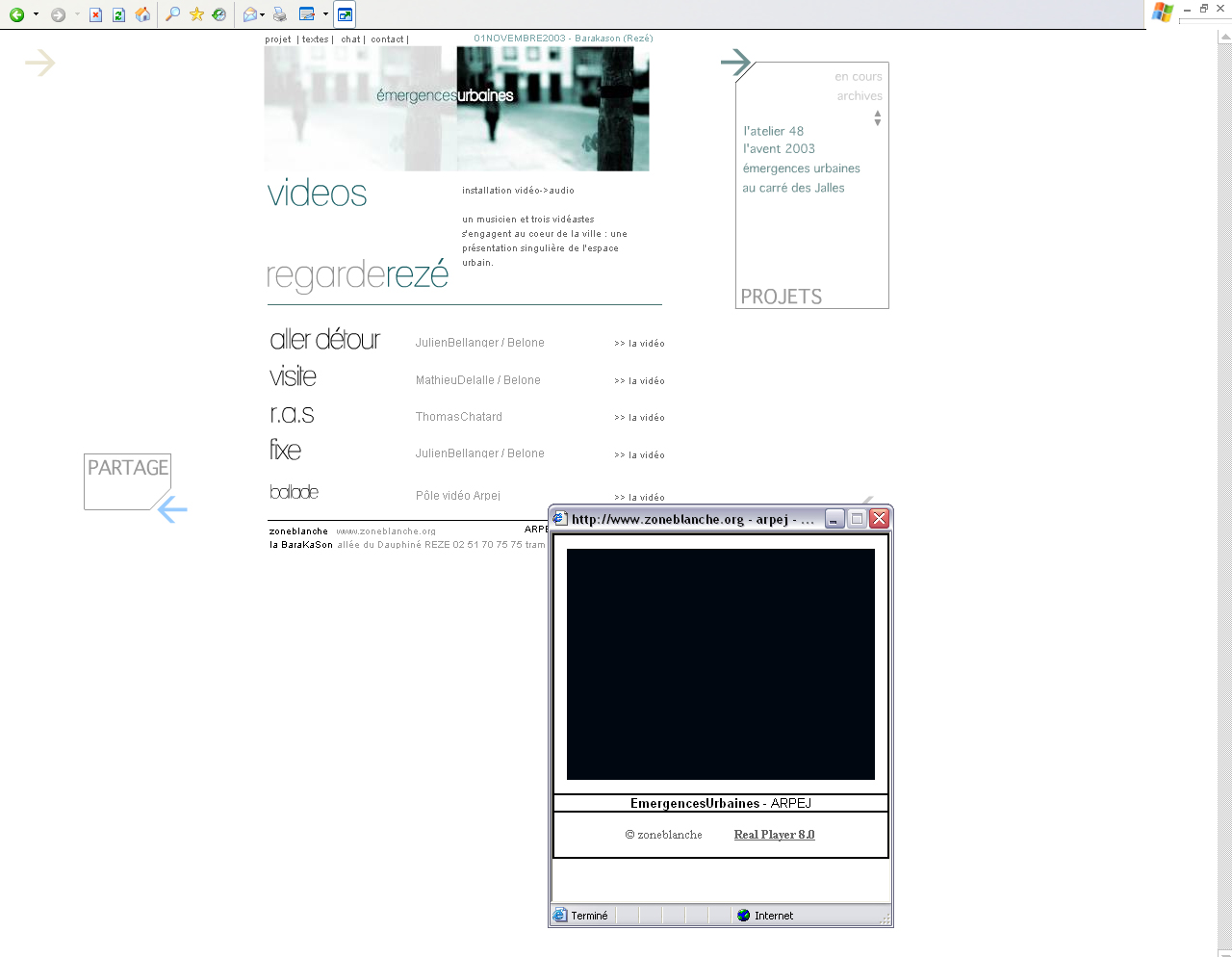
Task: Open the 'Real Player 8.0' link in popup
Action: [x=774, y=835]
